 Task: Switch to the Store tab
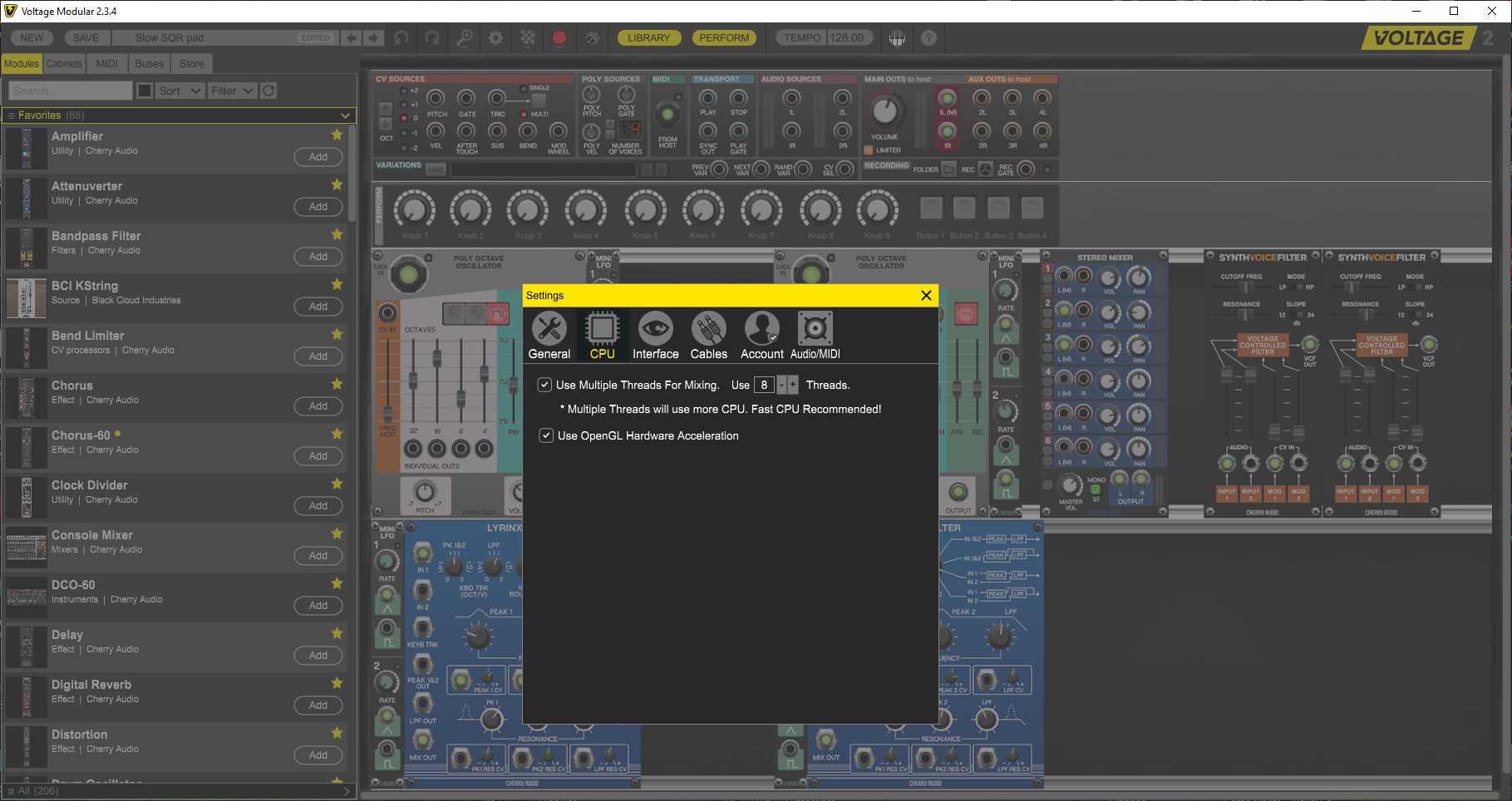pyautogui.click(x=192, y=64)
